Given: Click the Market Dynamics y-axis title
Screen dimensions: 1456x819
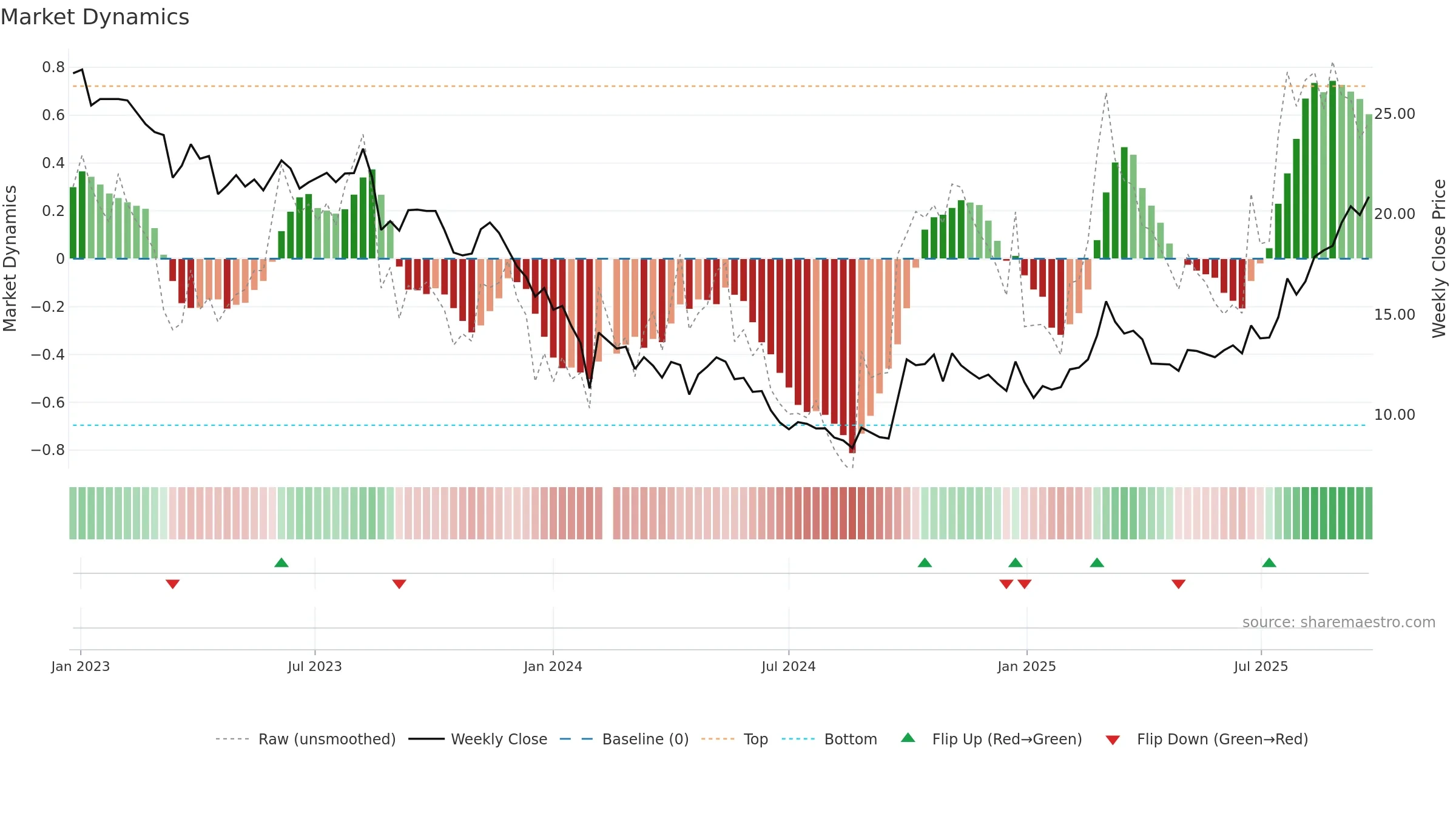Looking at the screenshot, I should [x=10, y=258].
